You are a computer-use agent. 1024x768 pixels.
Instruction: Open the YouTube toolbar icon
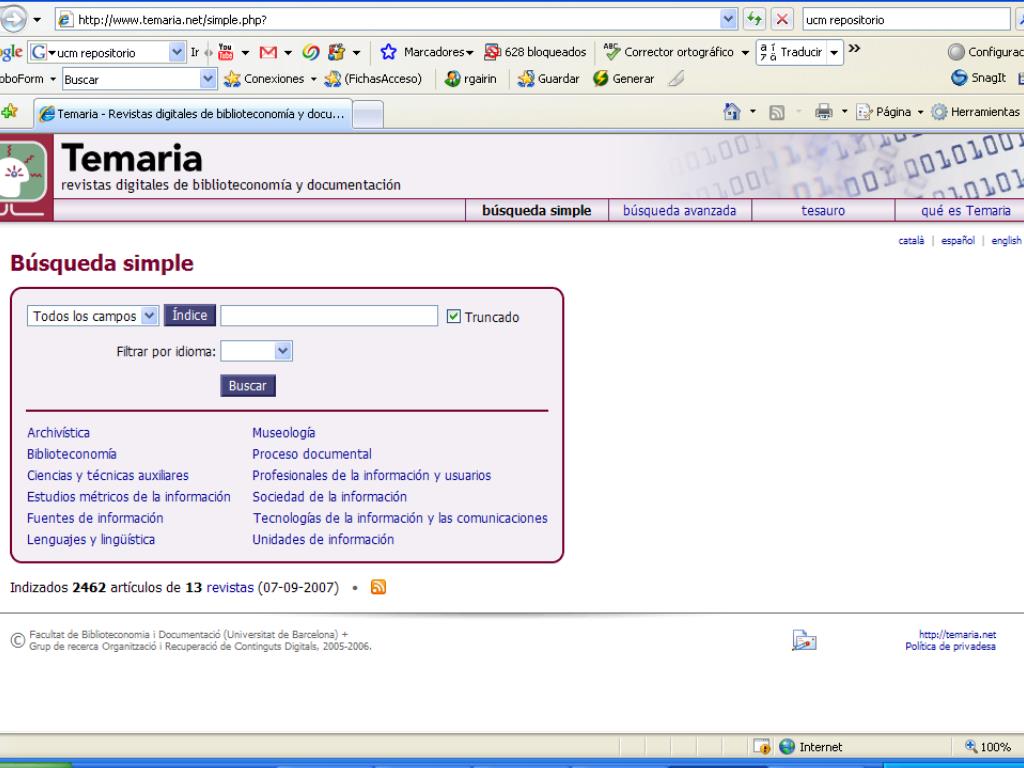coord(226,52)
